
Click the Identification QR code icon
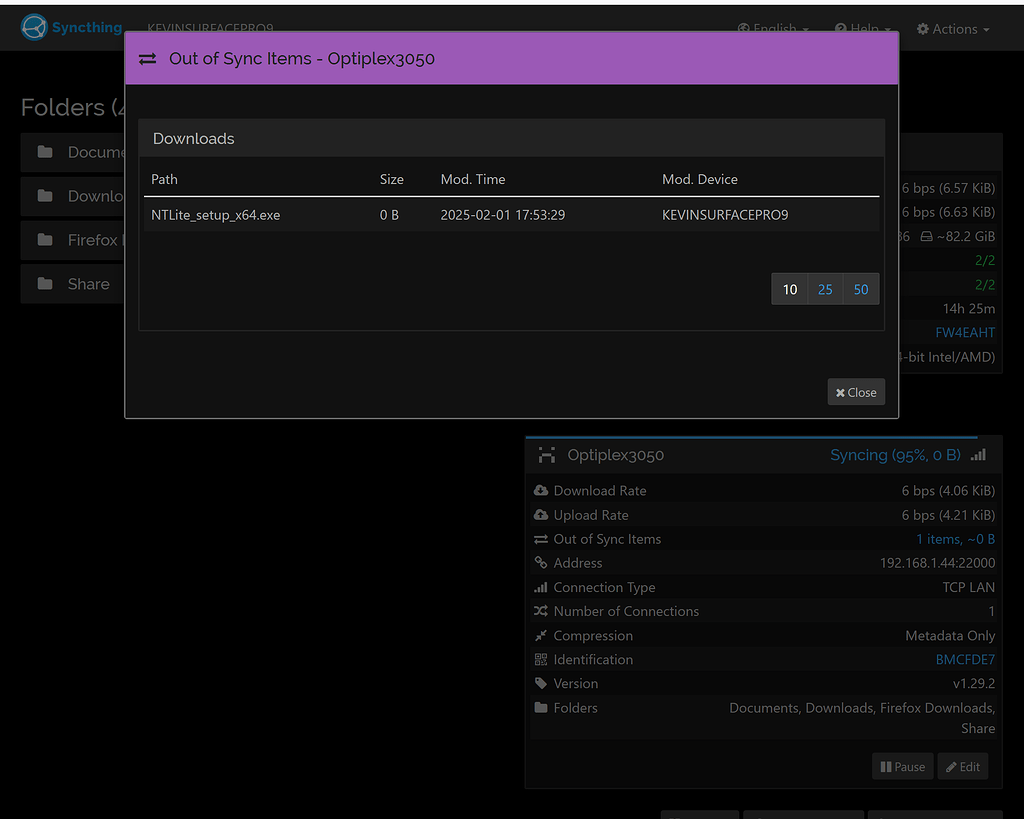[541, 659]
